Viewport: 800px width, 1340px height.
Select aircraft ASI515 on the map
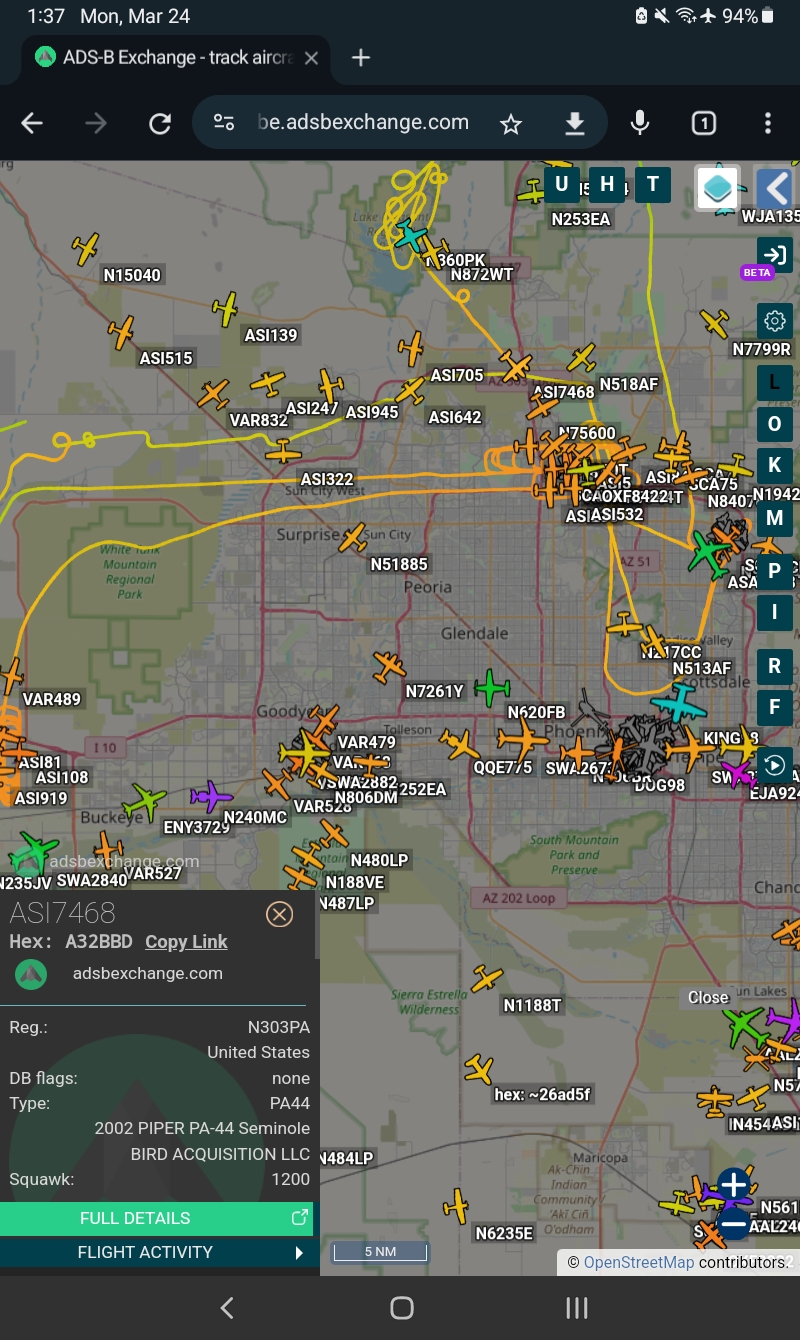pos(121,332)
